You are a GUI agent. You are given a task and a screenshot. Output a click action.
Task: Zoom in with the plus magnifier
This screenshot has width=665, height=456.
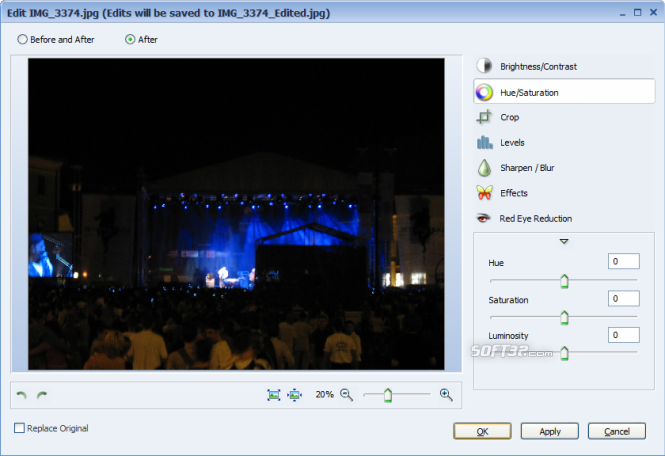446,395
